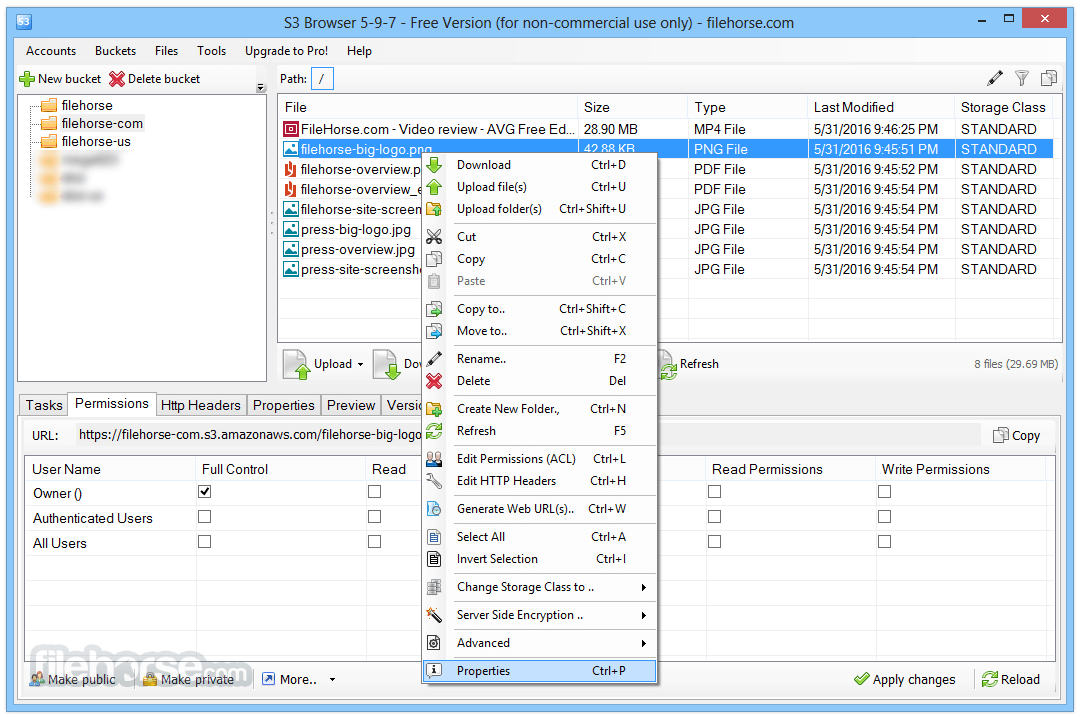Click the Invert Selection document icon
This screenshot has width=1081, height=717.
(x=434, y=558)
